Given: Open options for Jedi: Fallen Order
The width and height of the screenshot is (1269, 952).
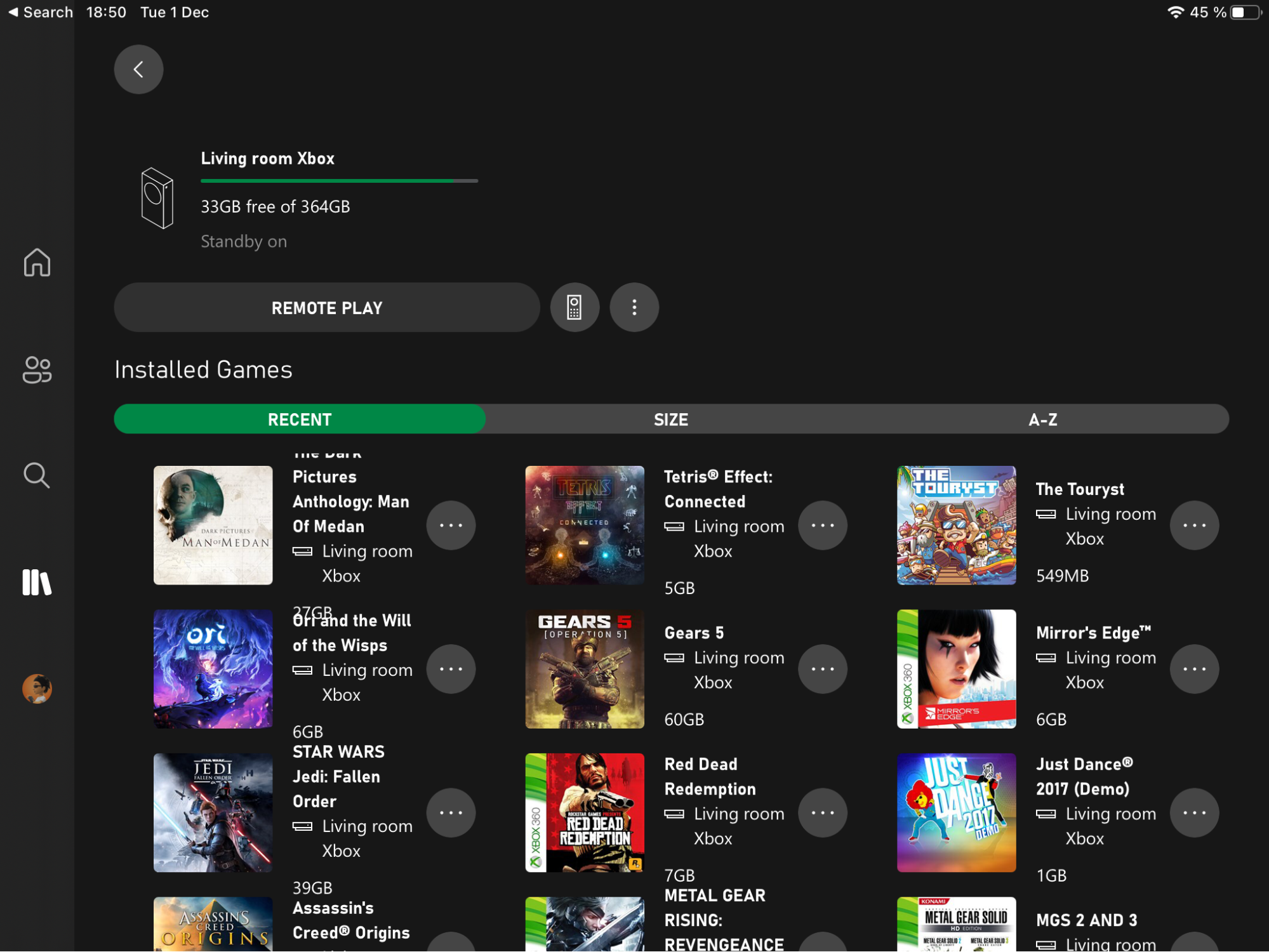Looking at the screenshot, I should (x=451, y=813).
